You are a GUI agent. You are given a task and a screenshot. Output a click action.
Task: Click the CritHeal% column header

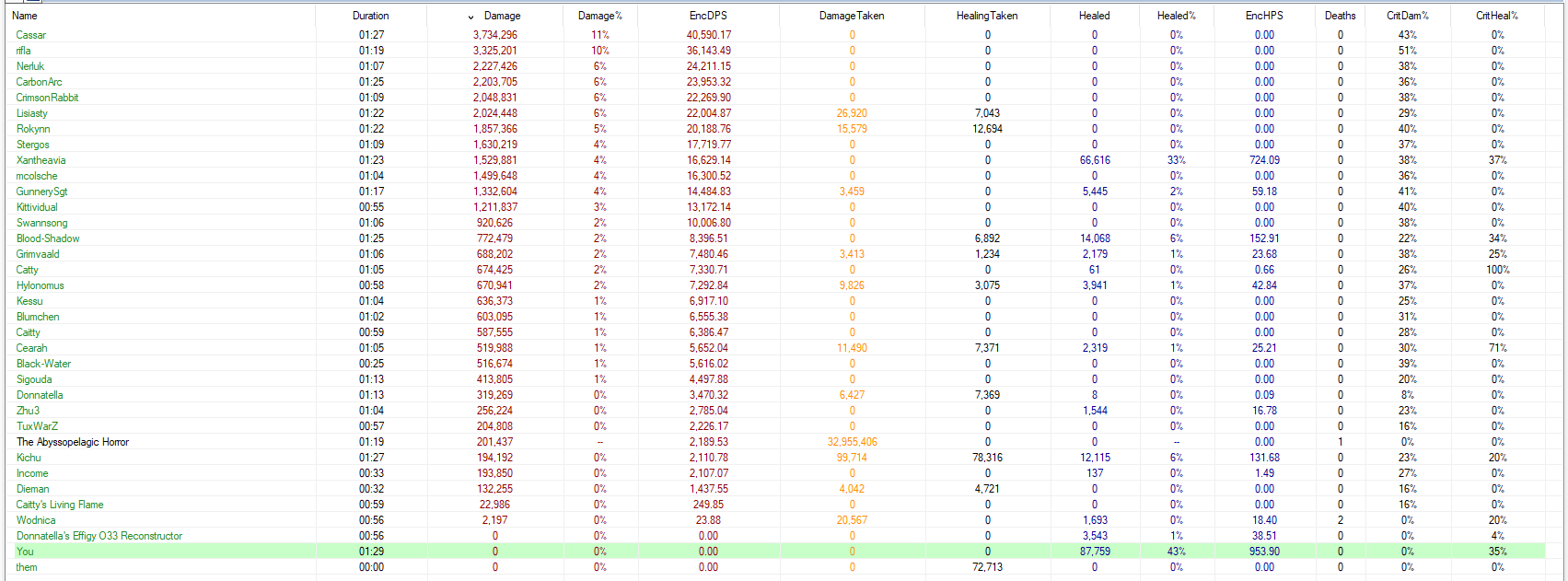click(1496, 16)
